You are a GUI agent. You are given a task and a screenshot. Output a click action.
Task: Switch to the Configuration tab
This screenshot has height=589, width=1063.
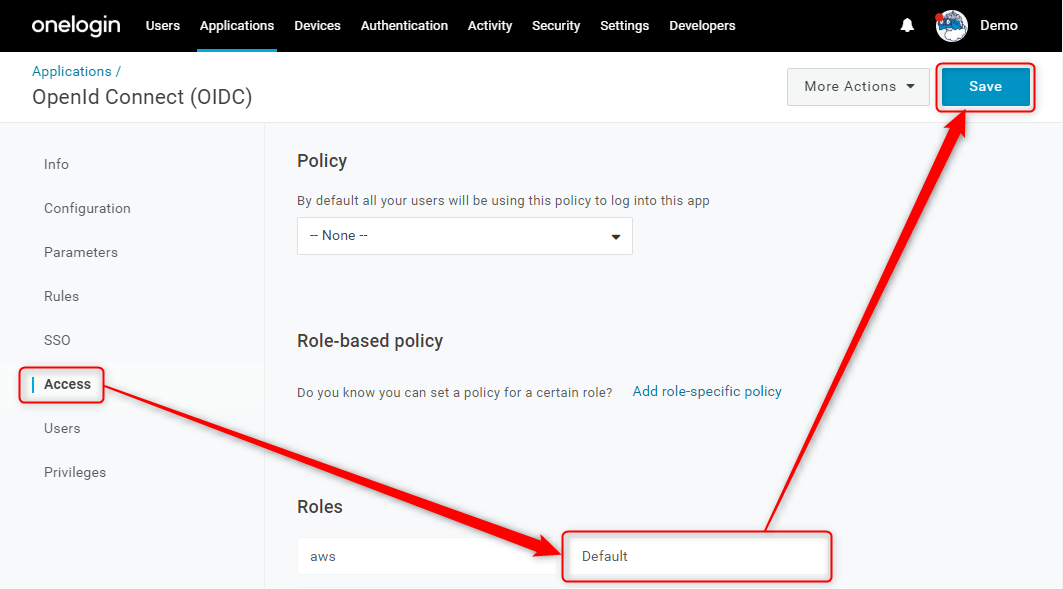(87, 208)
